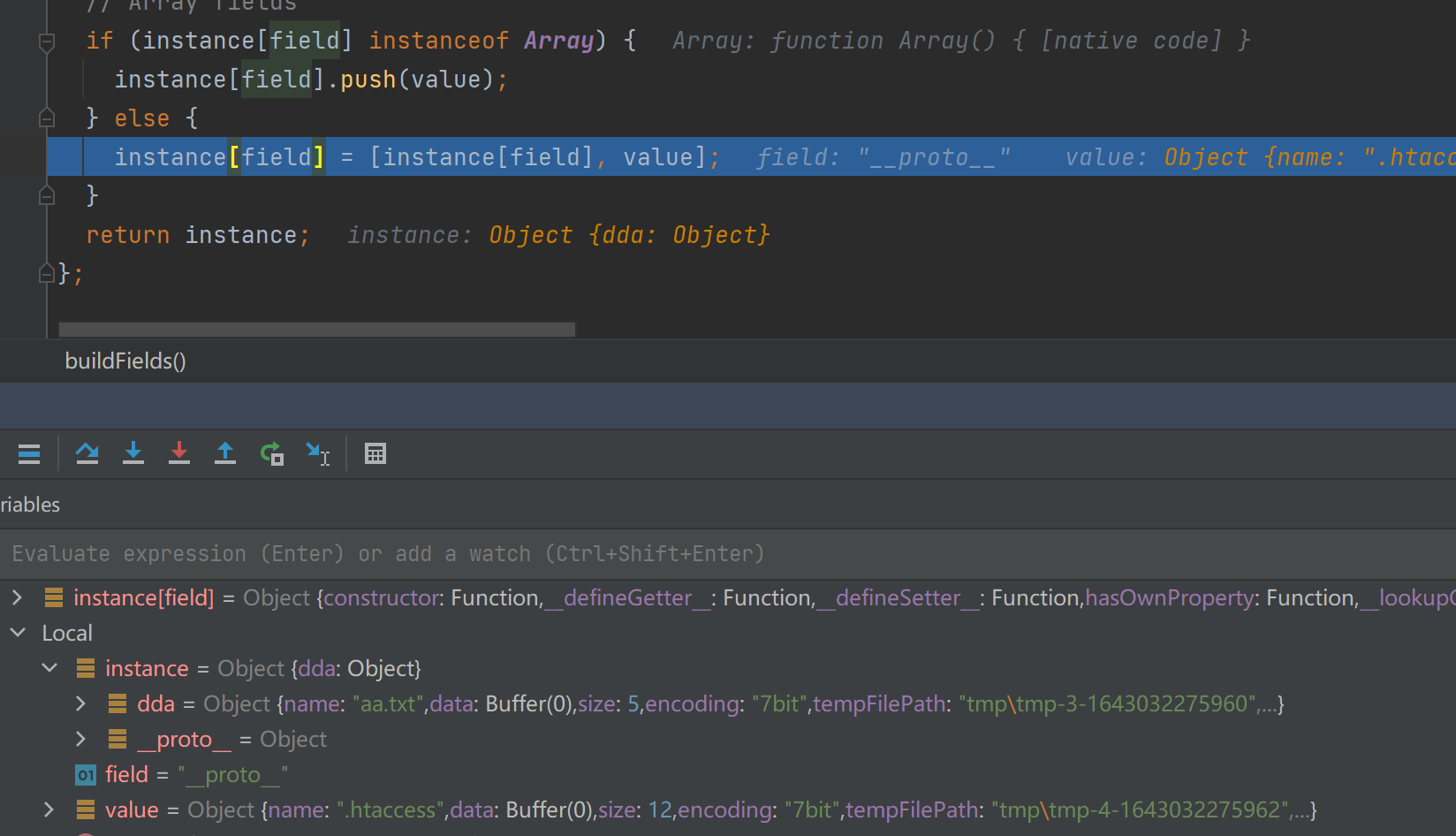Click the watch icon beside instance[field]

coord(54,597)
